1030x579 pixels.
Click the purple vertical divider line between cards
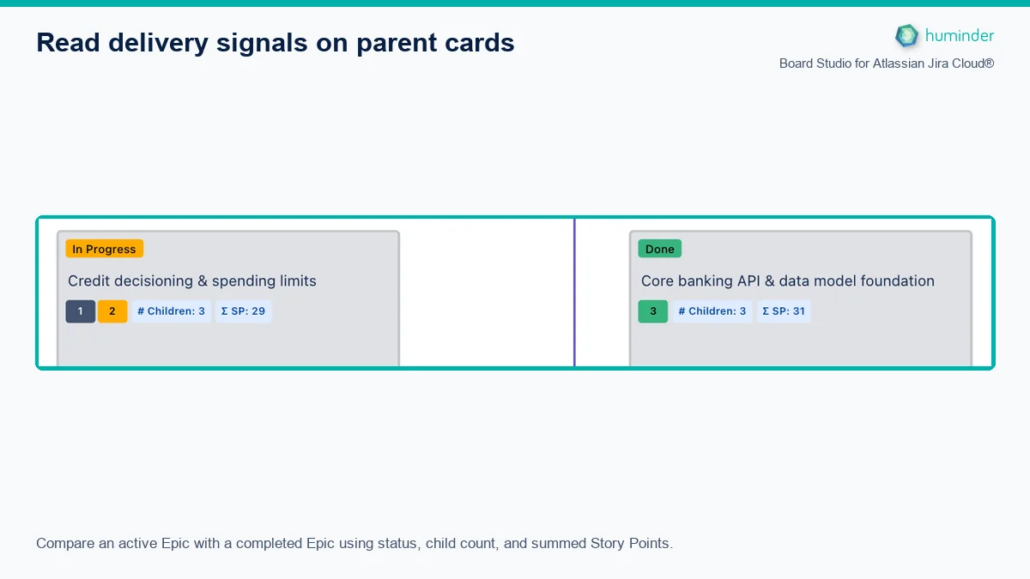pyautogui.click(x=575, y=292)
